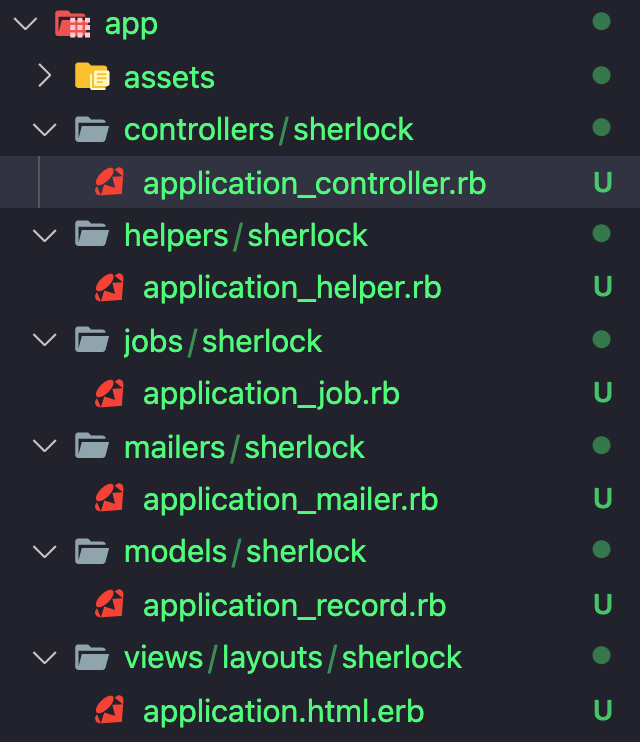The image size is (640, 742).
Task: Click the Ruby icon beside application_record.rb
Action: 110,604
